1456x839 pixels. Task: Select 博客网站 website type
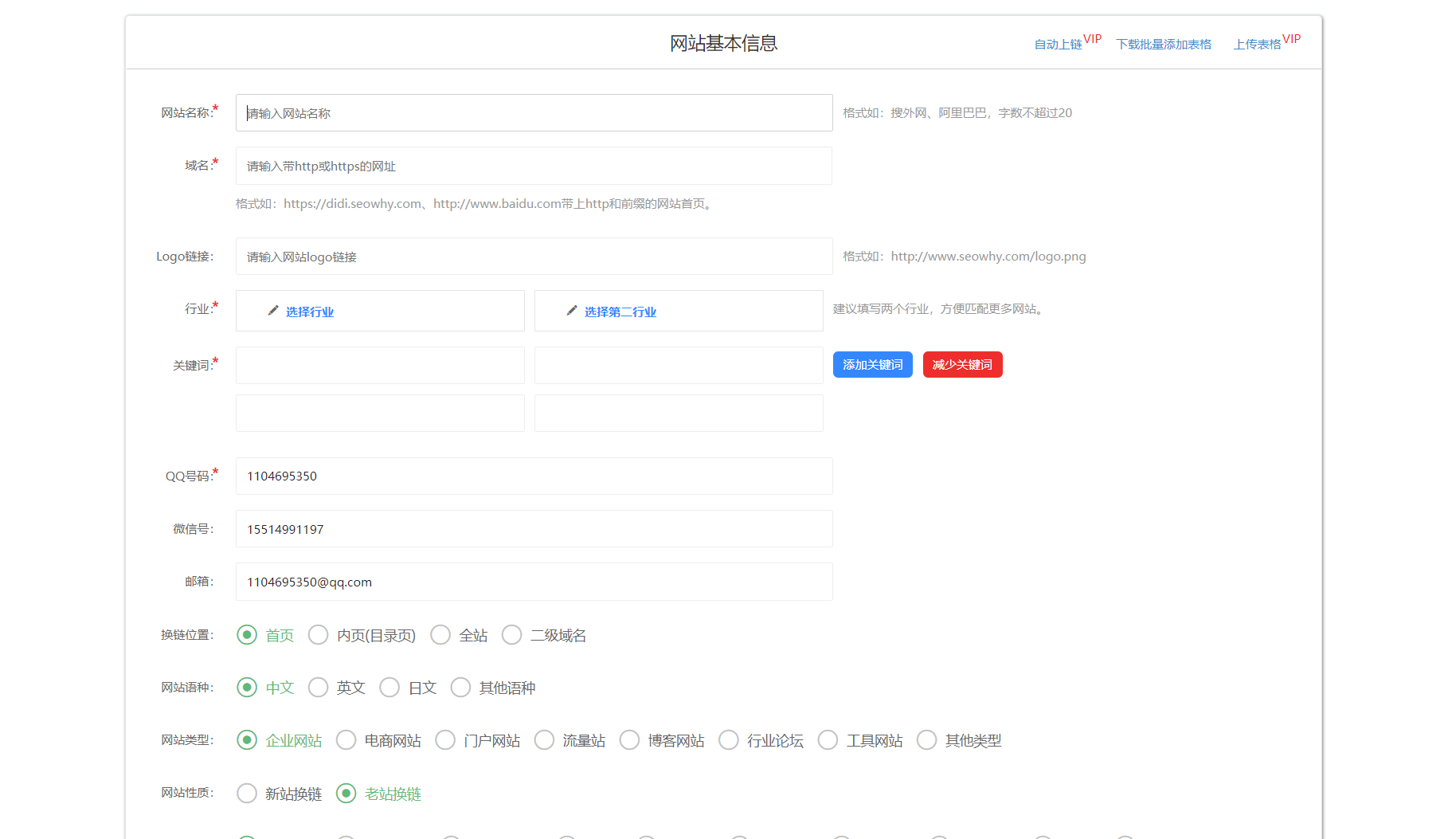point(629,739)
